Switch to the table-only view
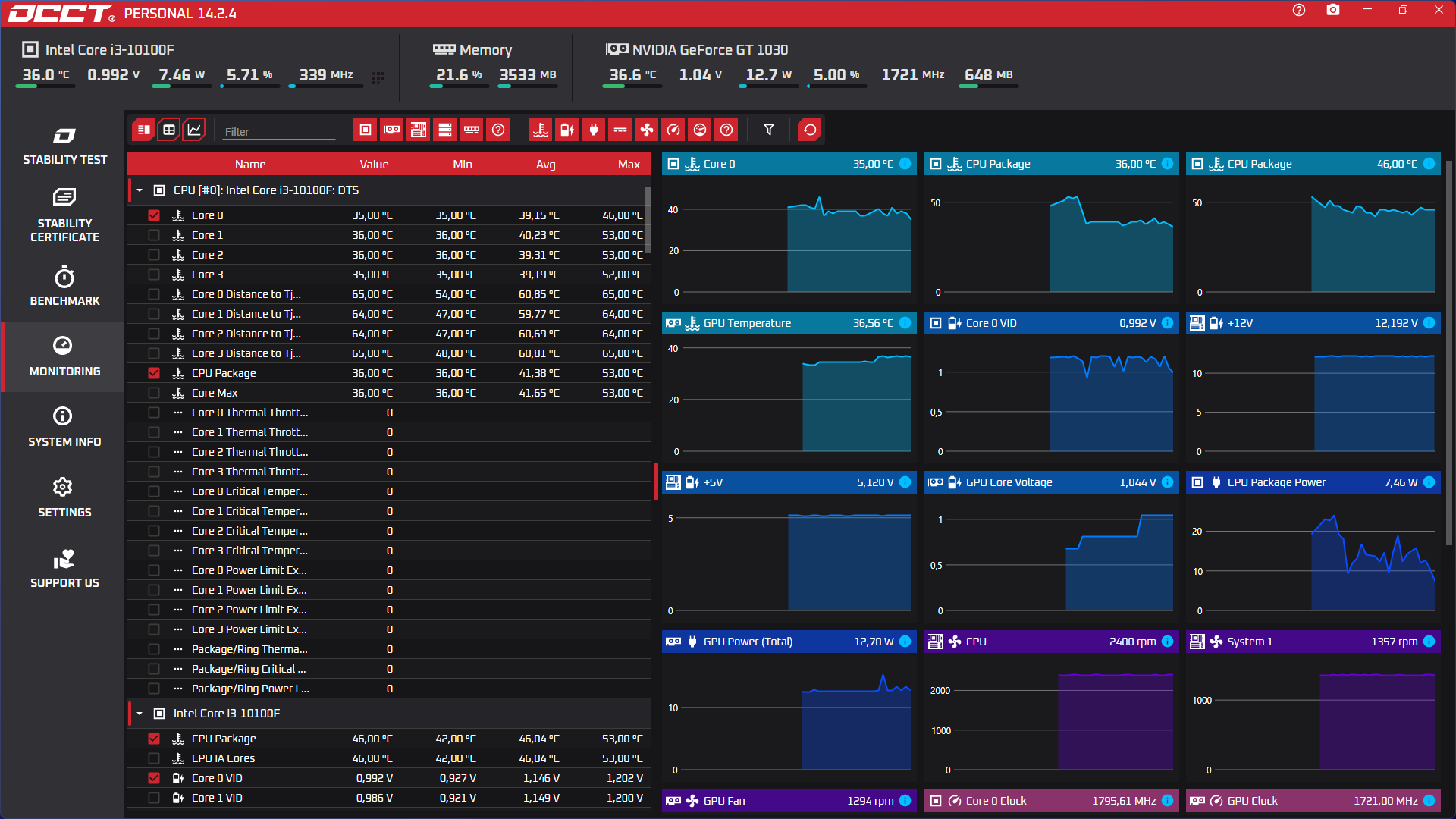This screenshot has height=819, width=1456. pyautogui.click(x=169, y=130)
